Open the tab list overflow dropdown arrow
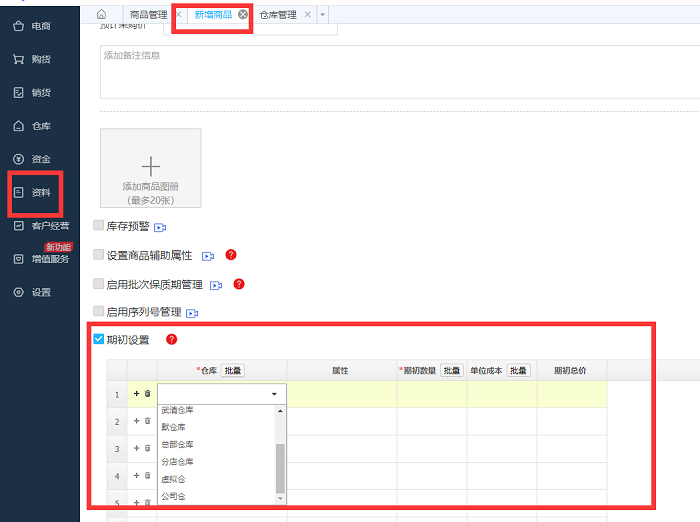The image size is (700, 522). [323, 15]
